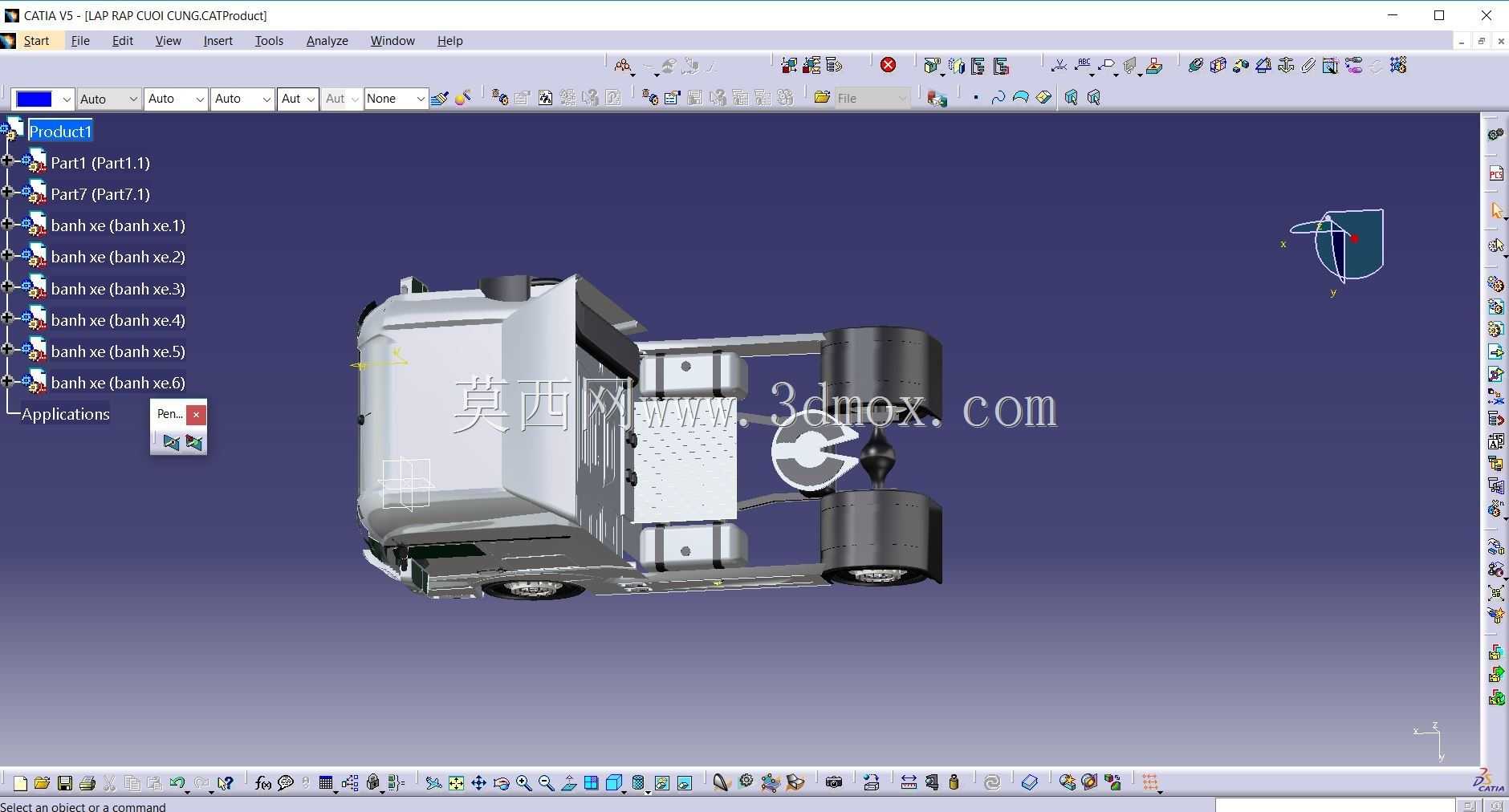
Task: Undo the last action
Action: [x=177, y=783]
